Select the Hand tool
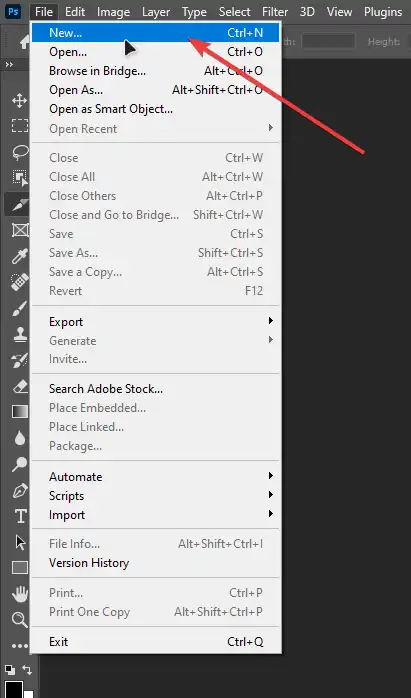The height and width of the screenshot is (698, 411). [20, 594]
